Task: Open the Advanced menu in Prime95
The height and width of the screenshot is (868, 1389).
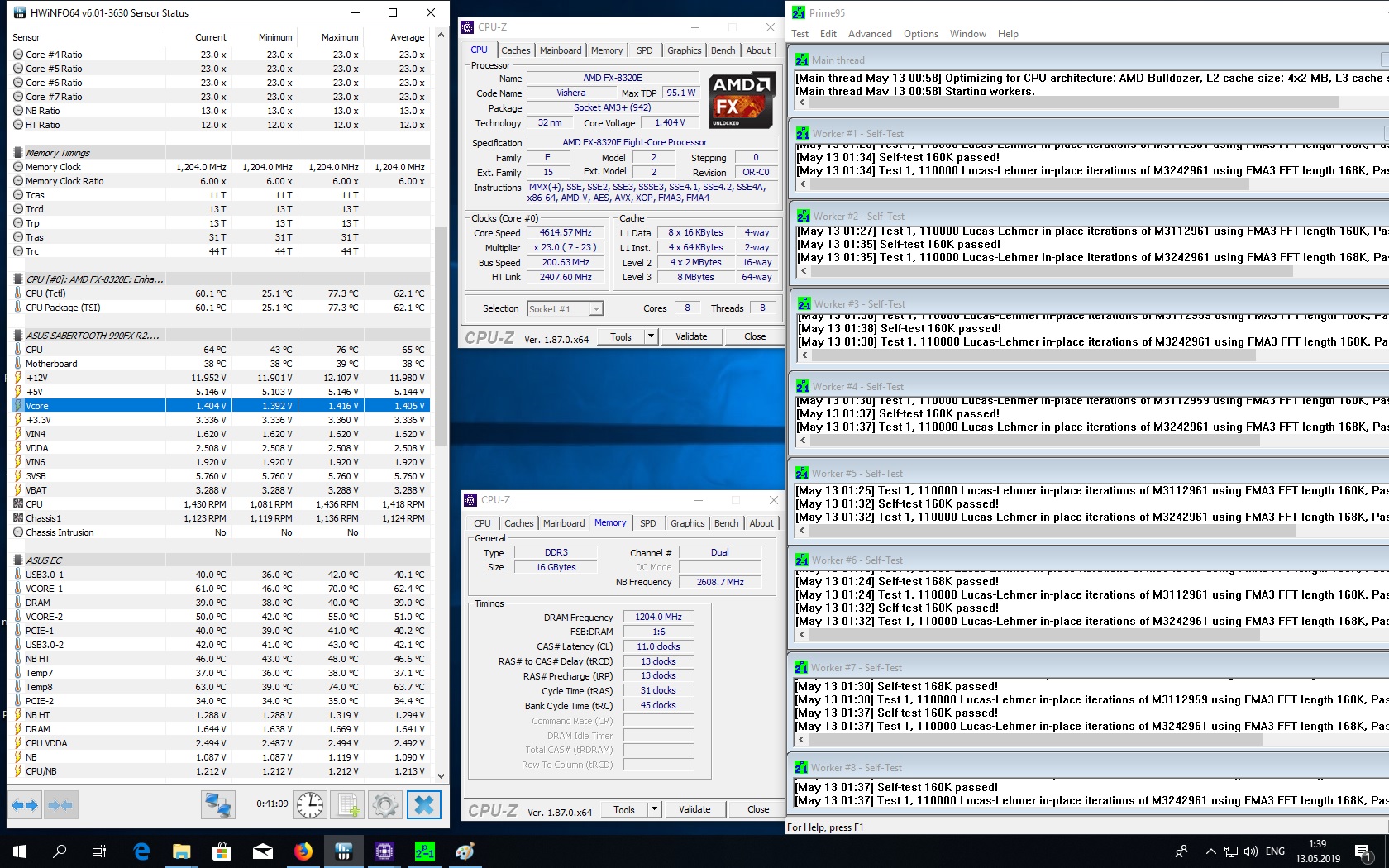Action: pos(870,34)
